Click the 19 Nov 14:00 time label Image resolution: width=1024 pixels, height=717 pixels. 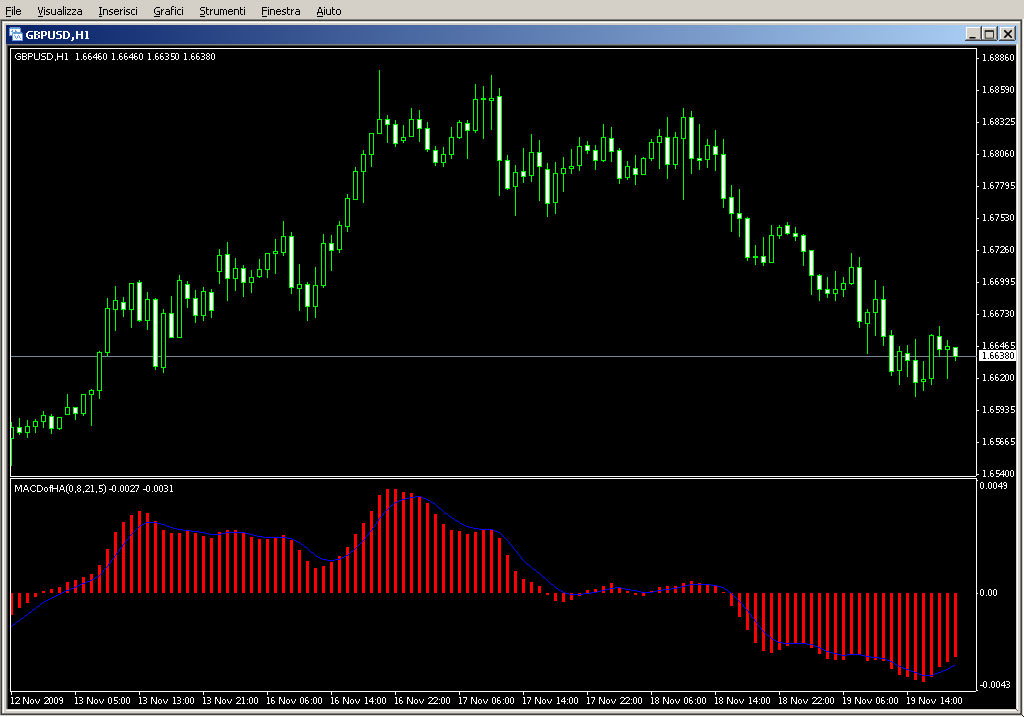point(934,701)
